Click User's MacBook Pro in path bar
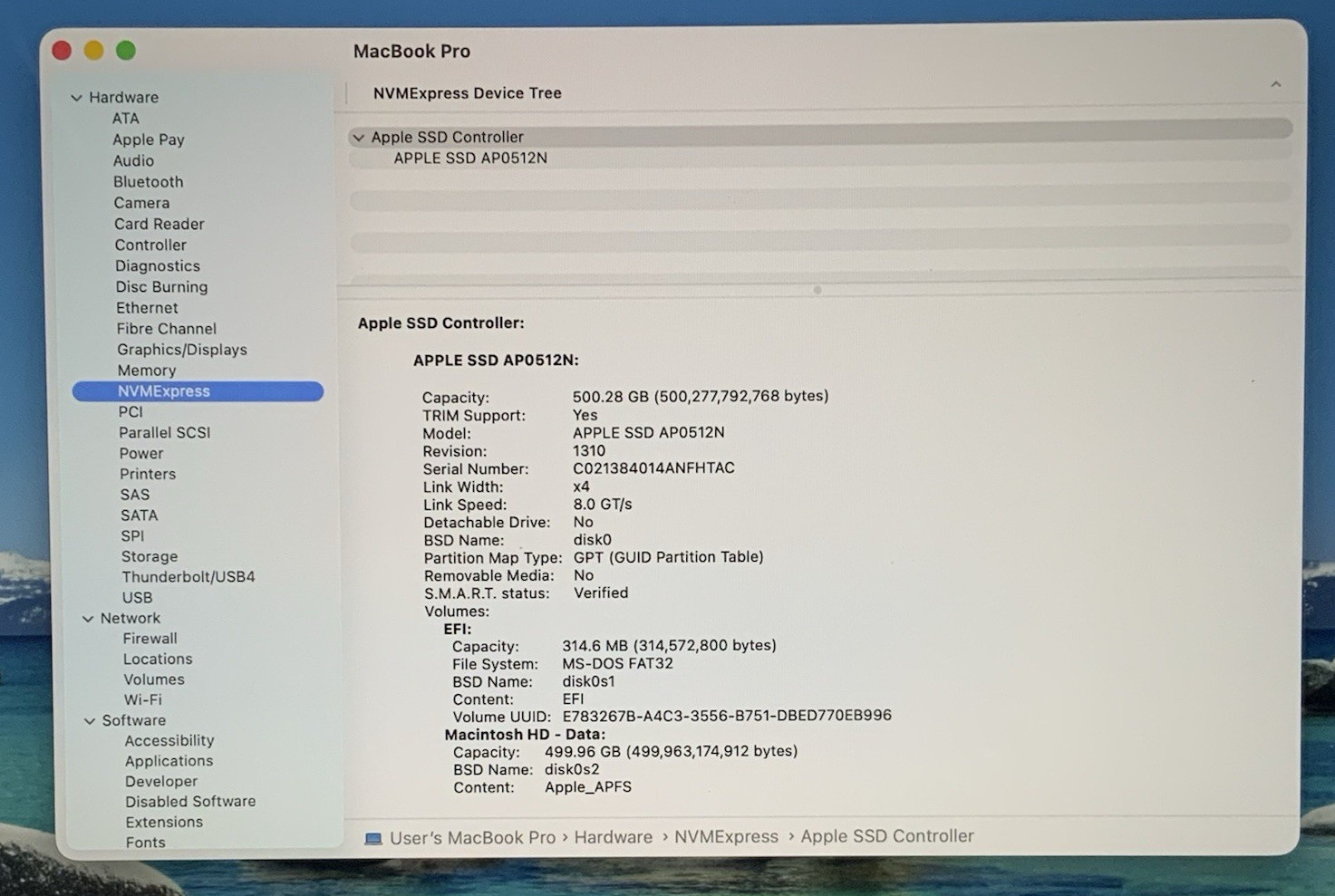The image size is (1335, 896). pos(472,838)
